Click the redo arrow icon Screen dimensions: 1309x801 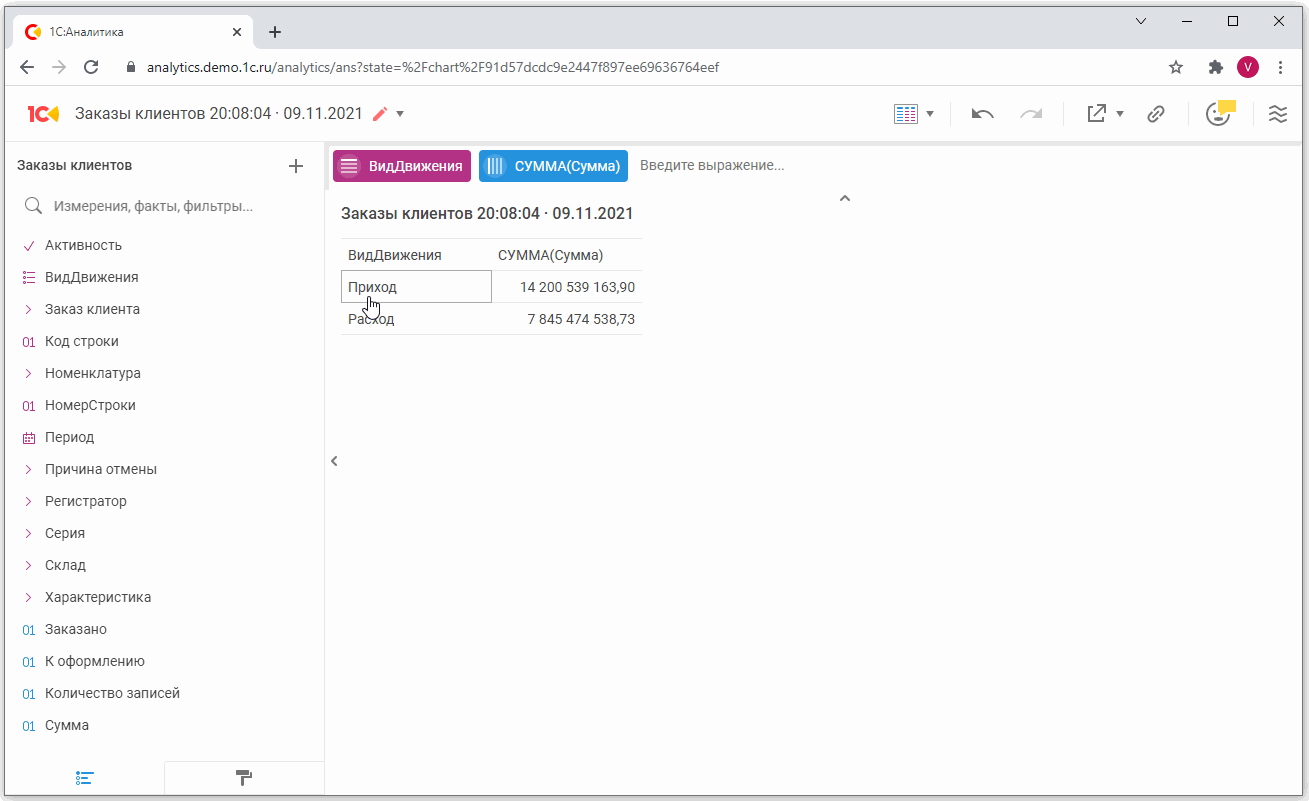(x=1030, y=114)
